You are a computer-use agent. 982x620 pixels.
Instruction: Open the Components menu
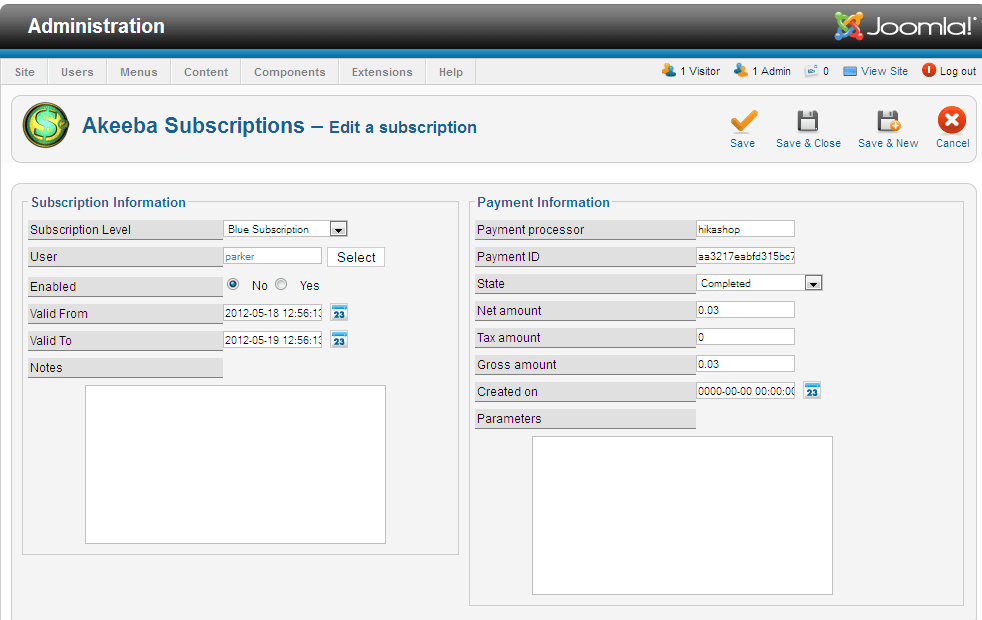pos(289,72)
